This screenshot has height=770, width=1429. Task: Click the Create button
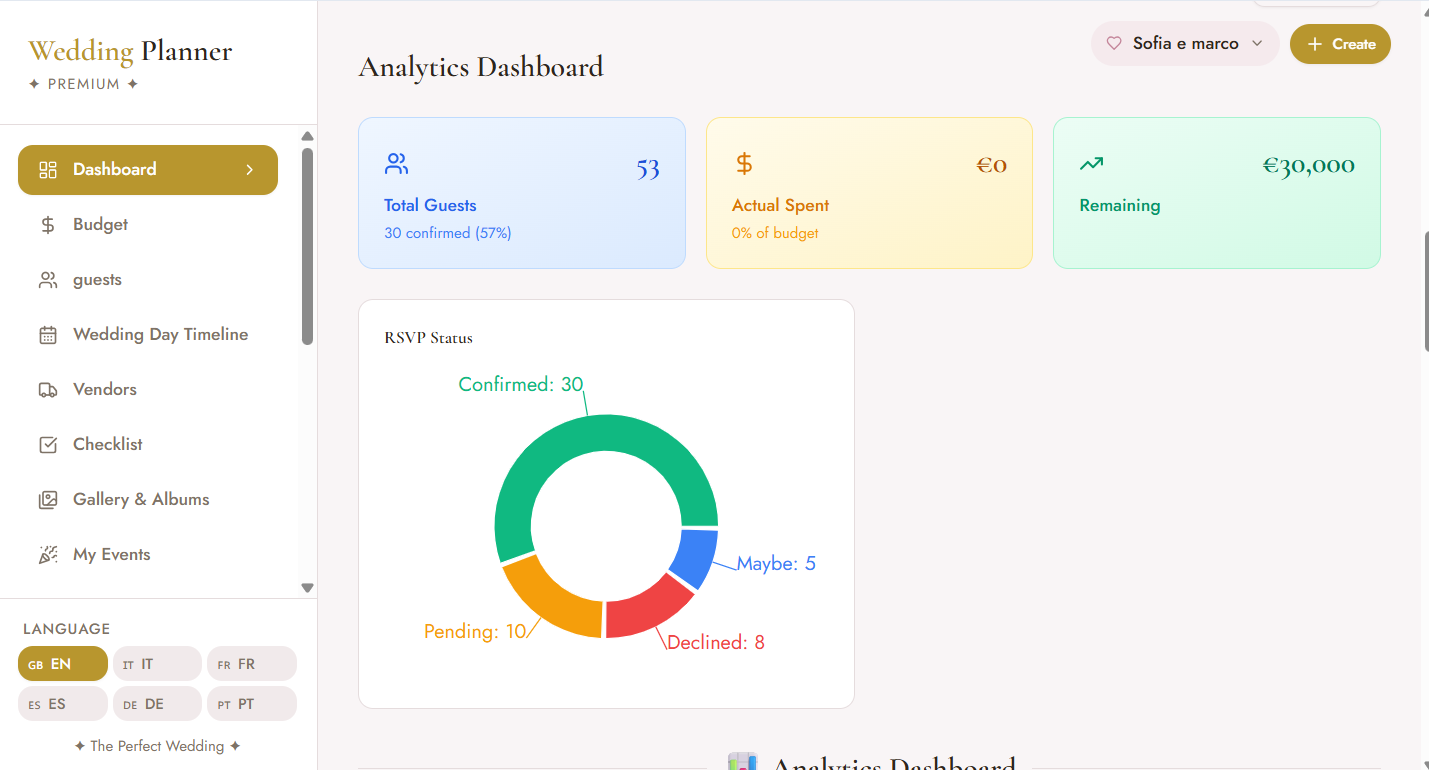[x=1340, y=44]
